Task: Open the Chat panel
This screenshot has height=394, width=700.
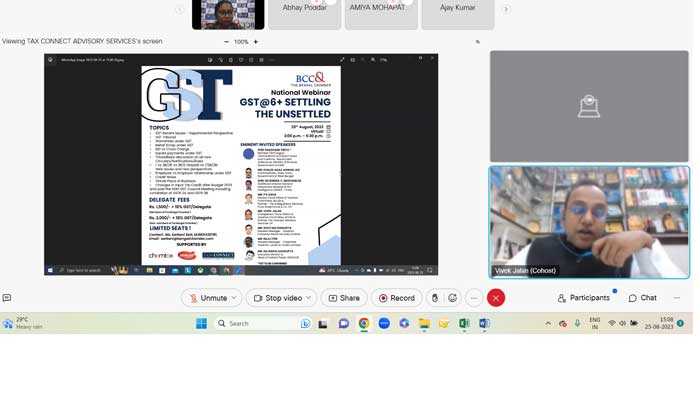Action: (642, 298)
